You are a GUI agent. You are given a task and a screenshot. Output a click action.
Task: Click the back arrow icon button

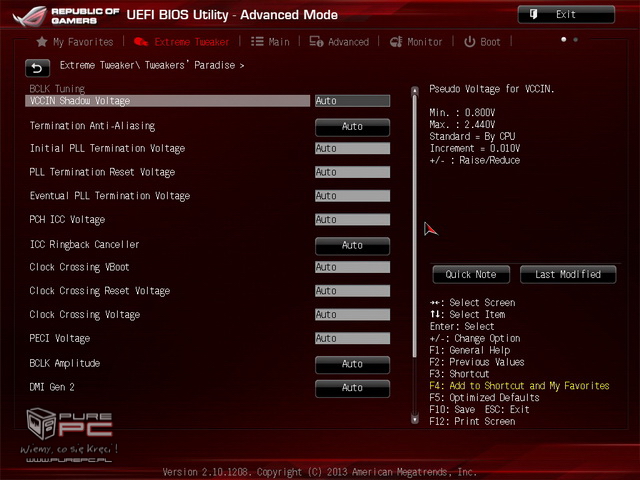[x=38, y=68]
